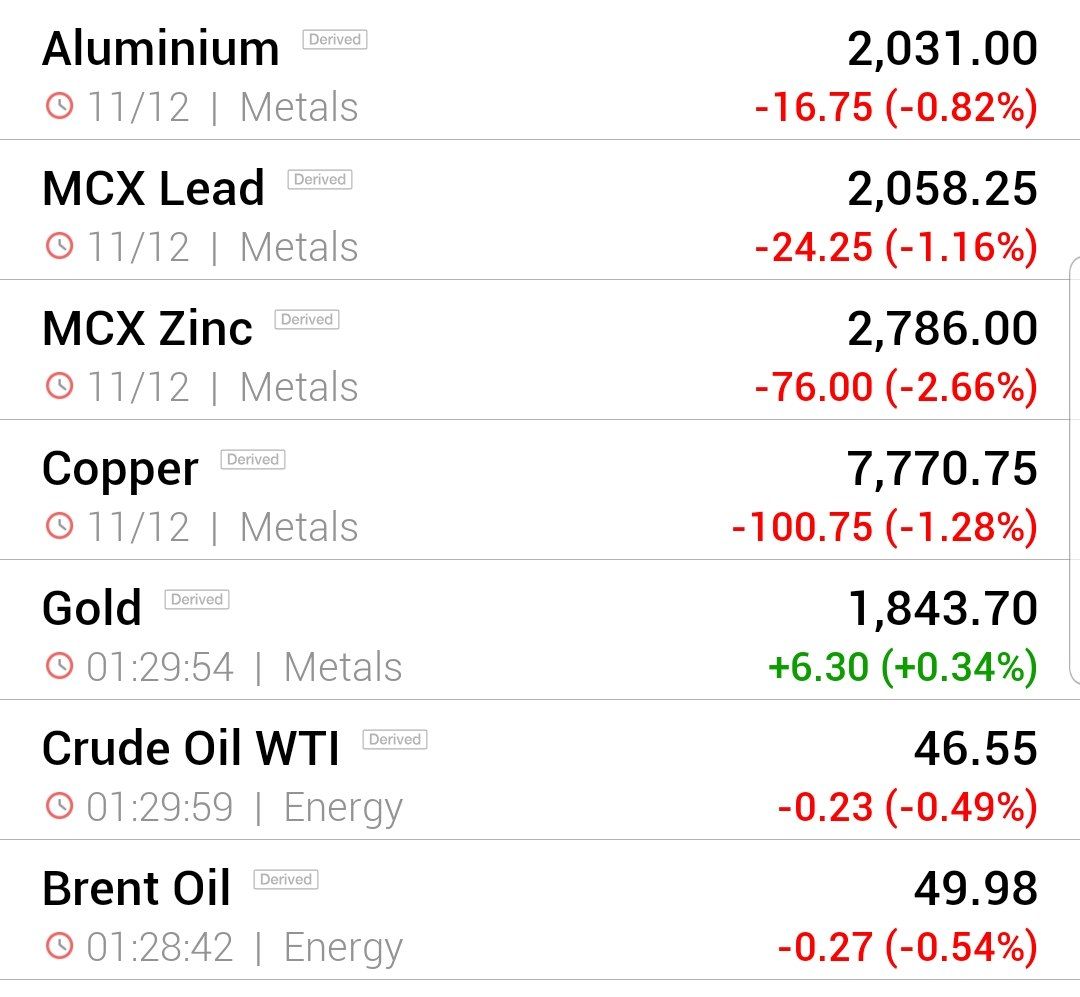Select MCX Zinc from the list
The image size is (1080, 997).
pyautogui.click(x=540, y=349)
